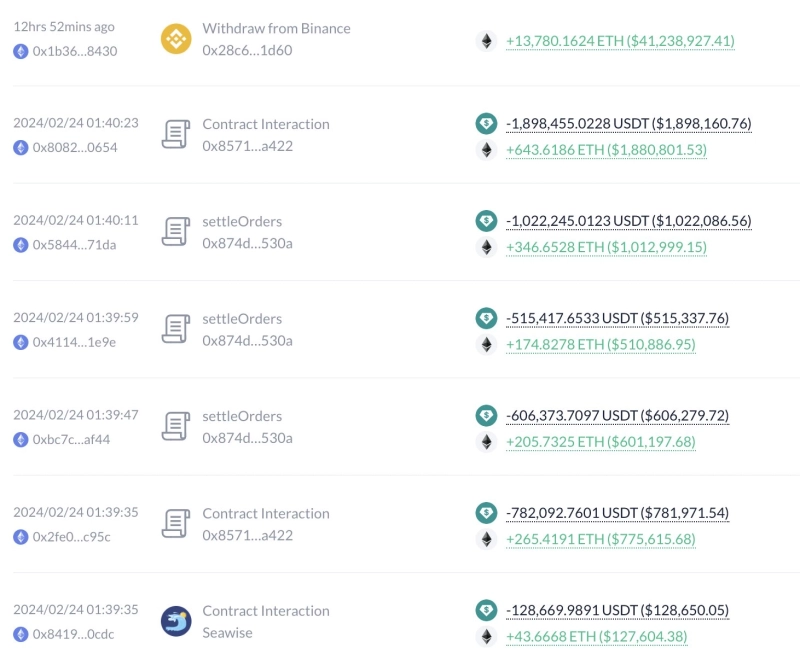Image resolution: width=800 pixels, height=665 pixels.
Task: Click the Binance logo icon
Action: (x=176, y=39)
